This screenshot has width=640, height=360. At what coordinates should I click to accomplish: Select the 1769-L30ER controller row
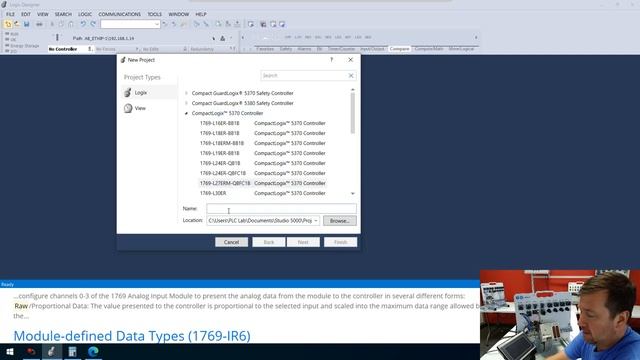(x=262, y=193)
